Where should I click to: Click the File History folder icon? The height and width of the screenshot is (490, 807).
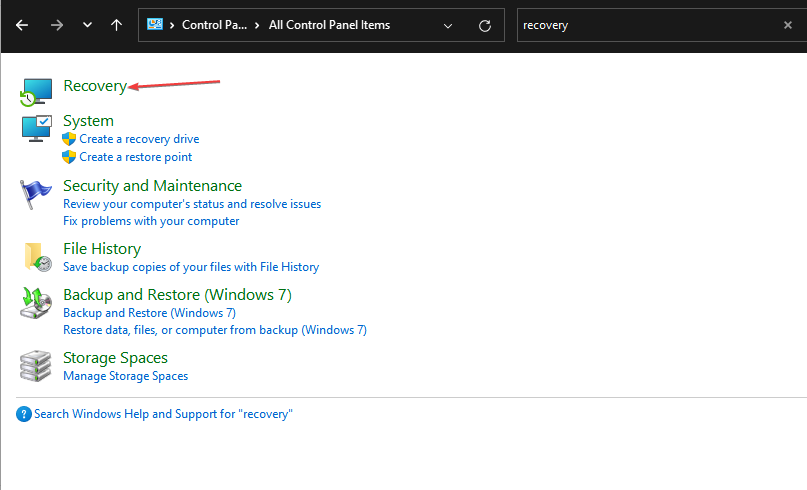click(x=36, y=257)
